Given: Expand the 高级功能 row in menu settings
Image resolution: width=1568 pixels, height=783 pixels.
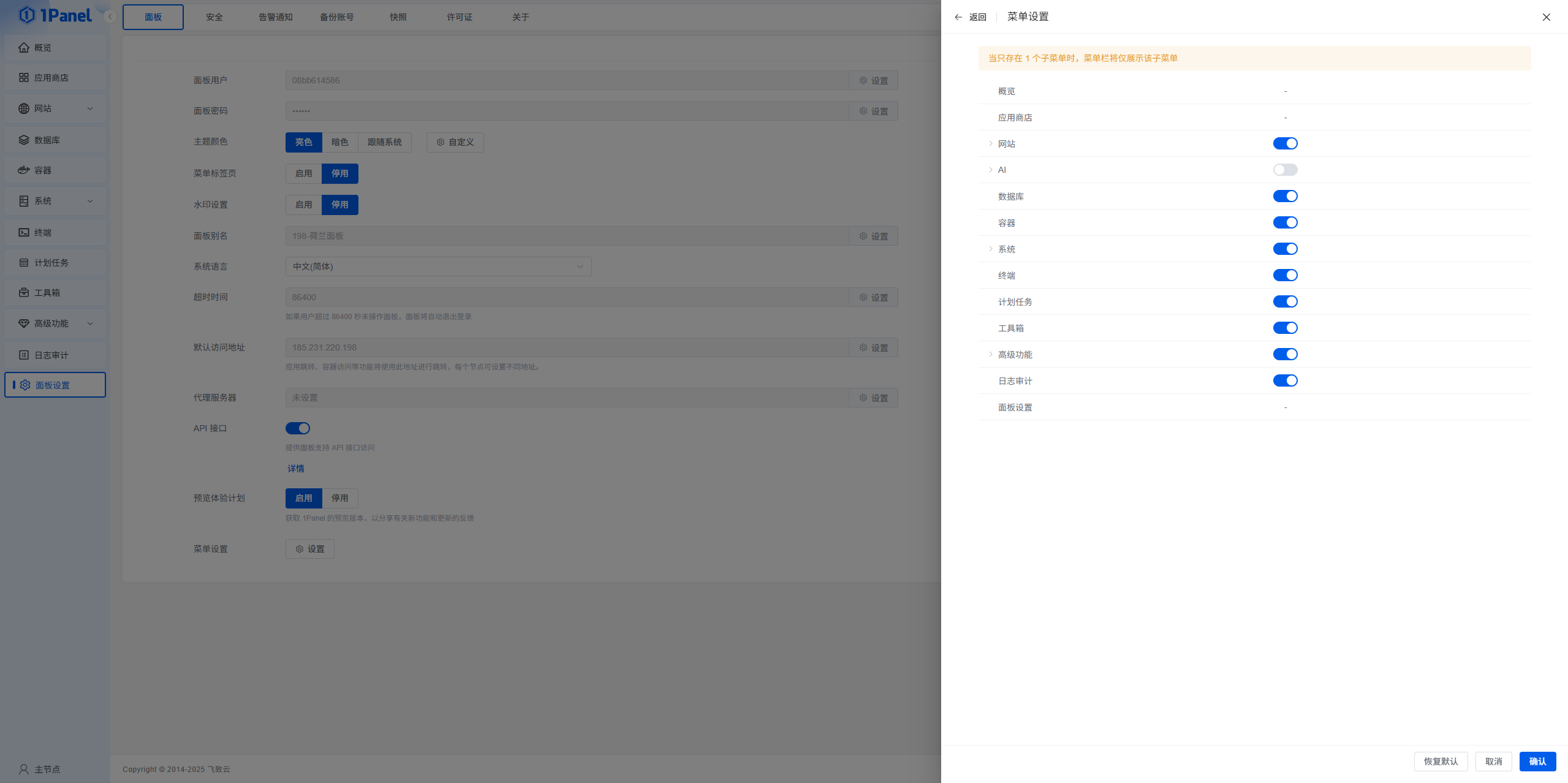Looking at the screenshot, I should [990, 354].
